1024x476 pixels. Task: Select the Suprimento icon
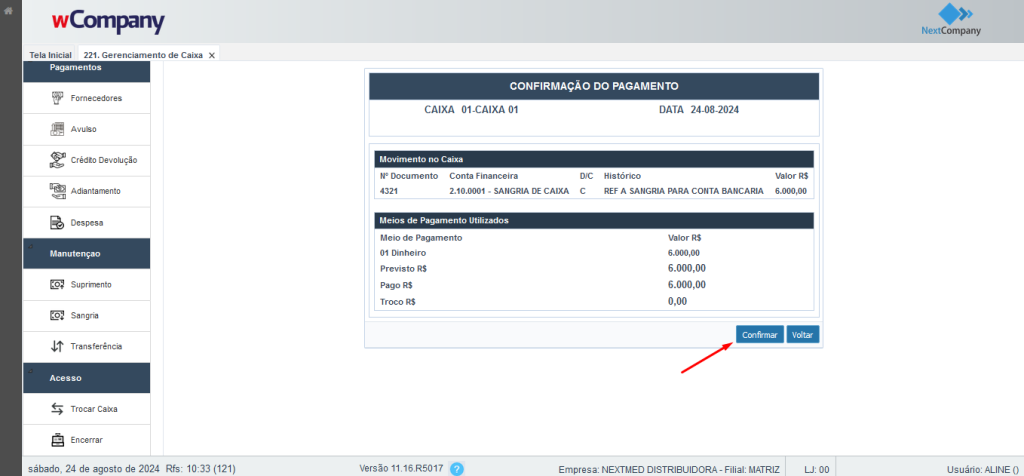[x=57, y=284]
